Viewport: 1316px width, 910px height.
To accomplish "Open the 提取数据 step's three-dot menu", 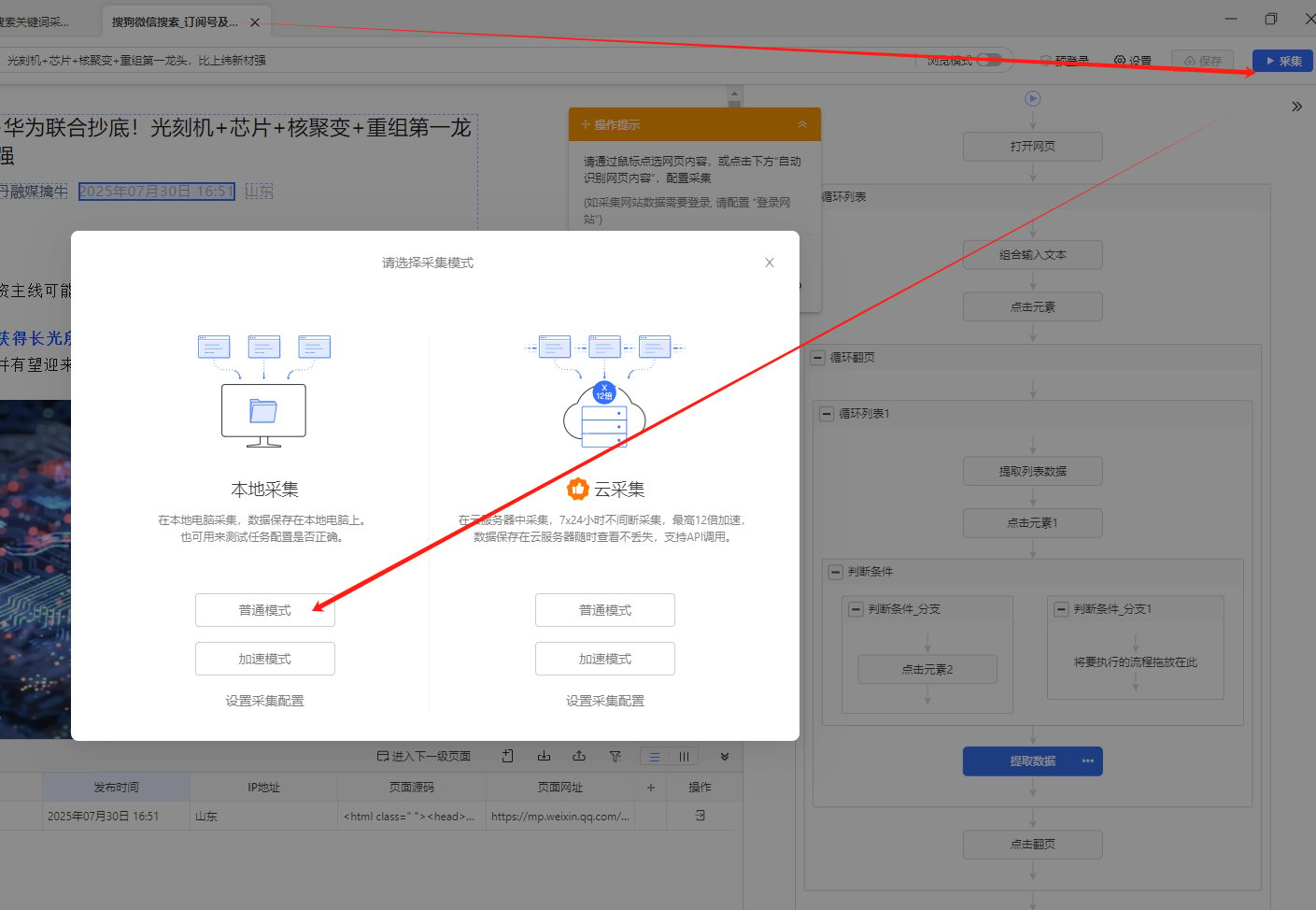I will (x=1088, y=761).
